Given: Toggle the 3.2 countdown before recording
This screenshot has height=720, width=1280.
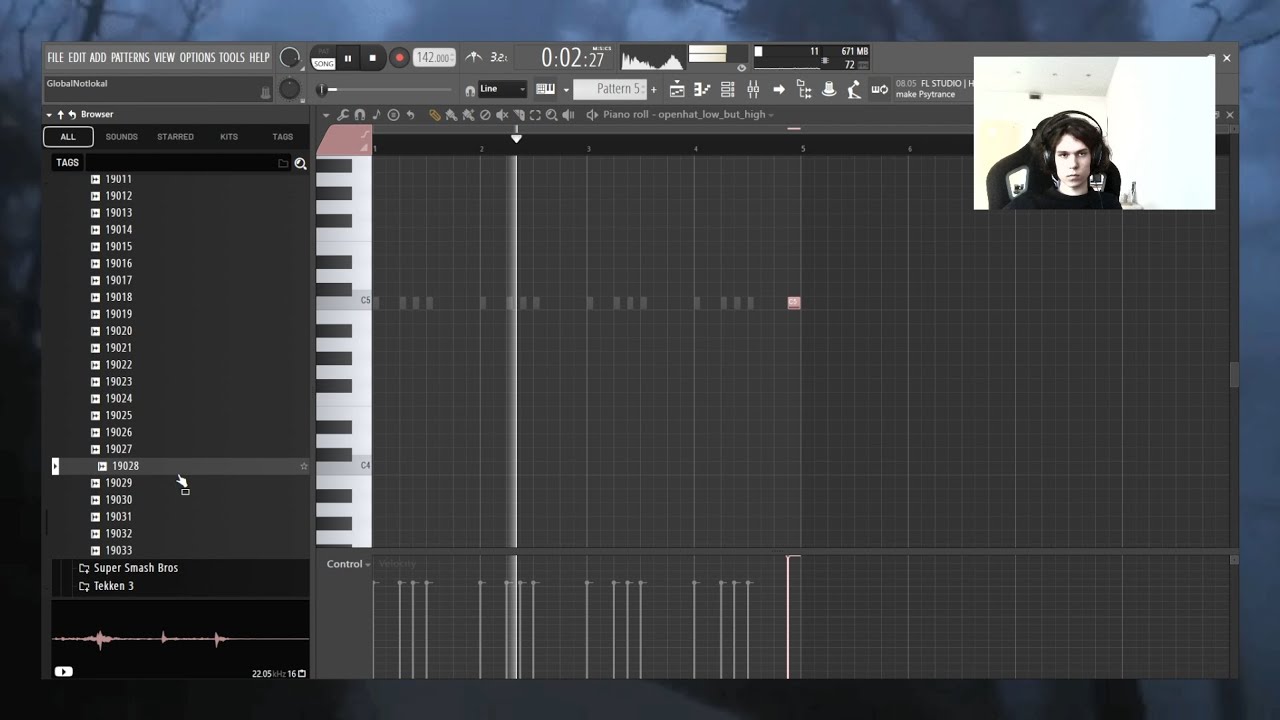Looking at the screenshot, I should coord(498,57).
